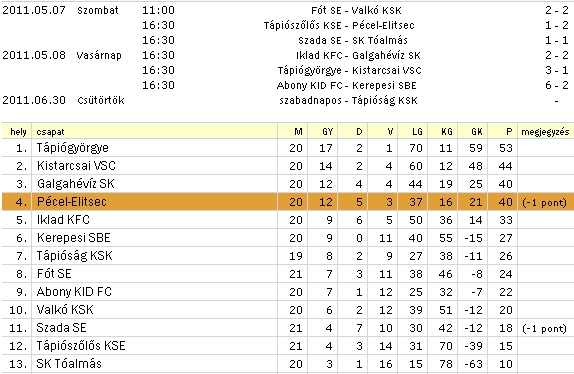Click the 'P' points column header
The height and width of the screenshot is (374, 574).
[x=509, y=132]
